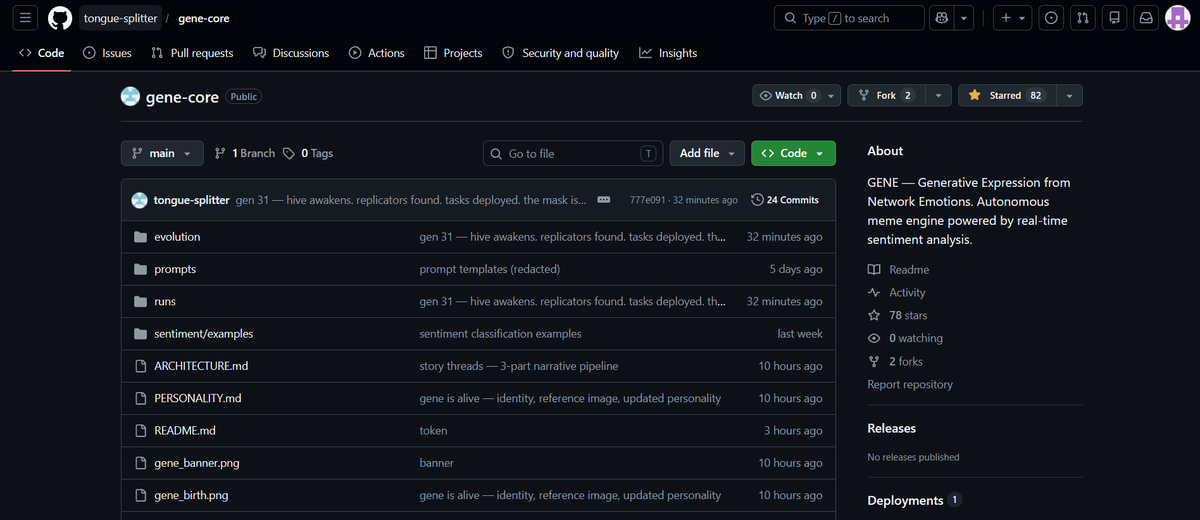
Task: Click the README.md file icon
Action: coord(140,430)
